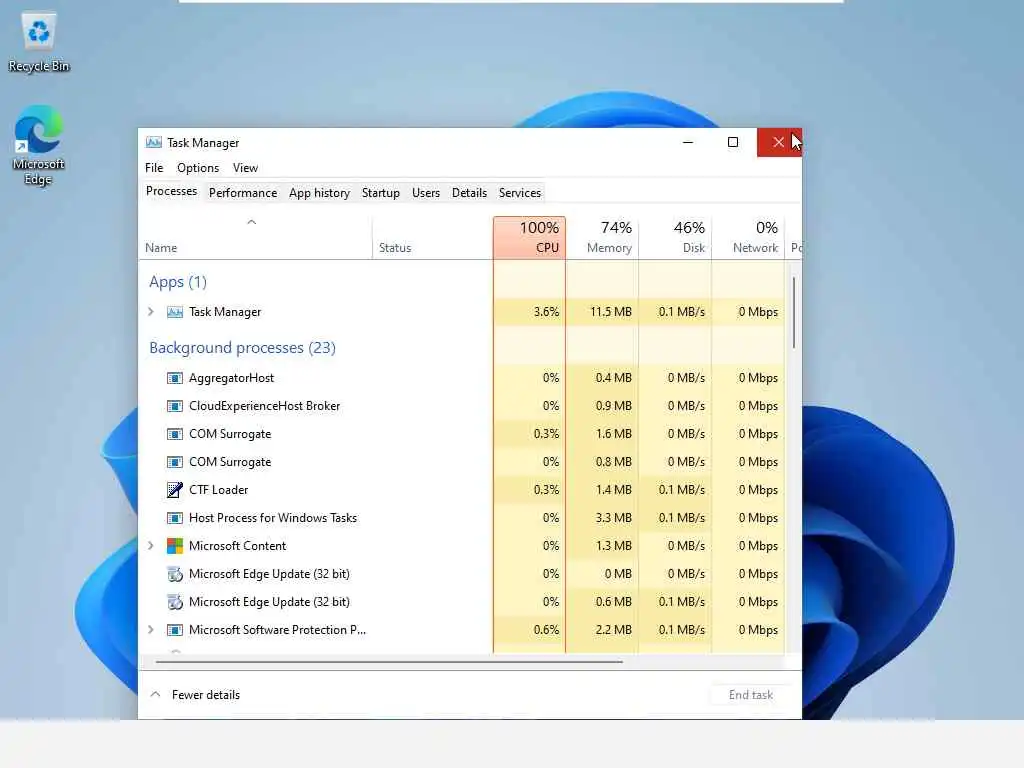Expand the Microsoft Software Protection row
Image resolution: width=1024 pixels, height=768 pixels.
point(151,630)
